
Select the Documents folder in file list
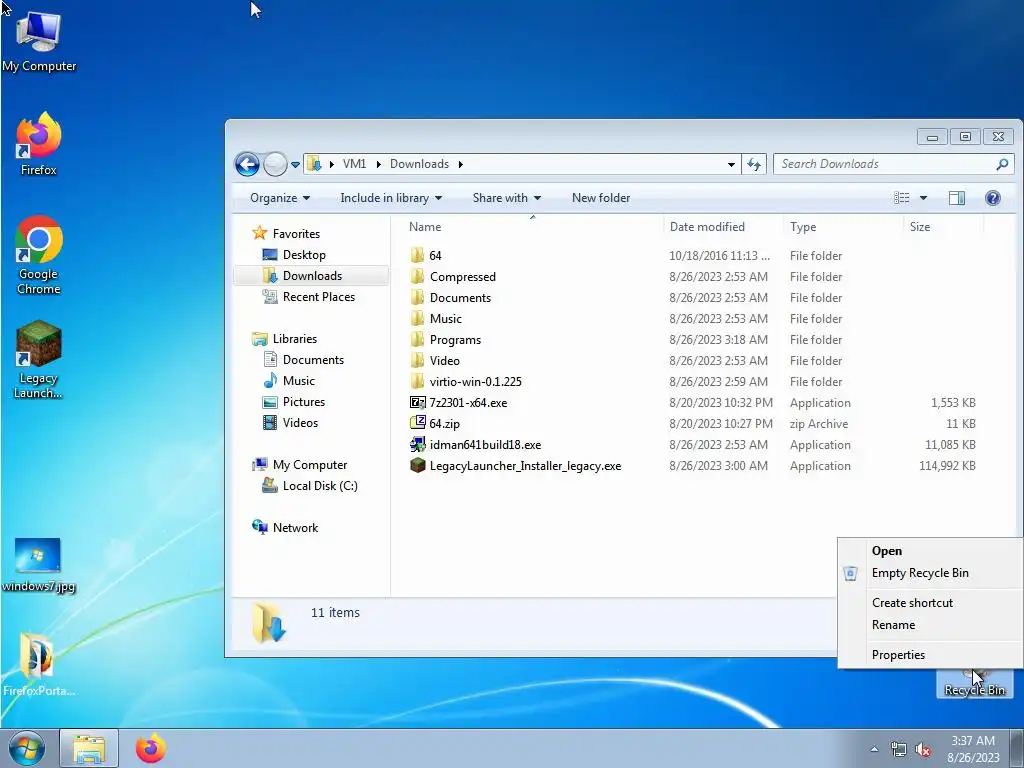[x=450, y=297]
